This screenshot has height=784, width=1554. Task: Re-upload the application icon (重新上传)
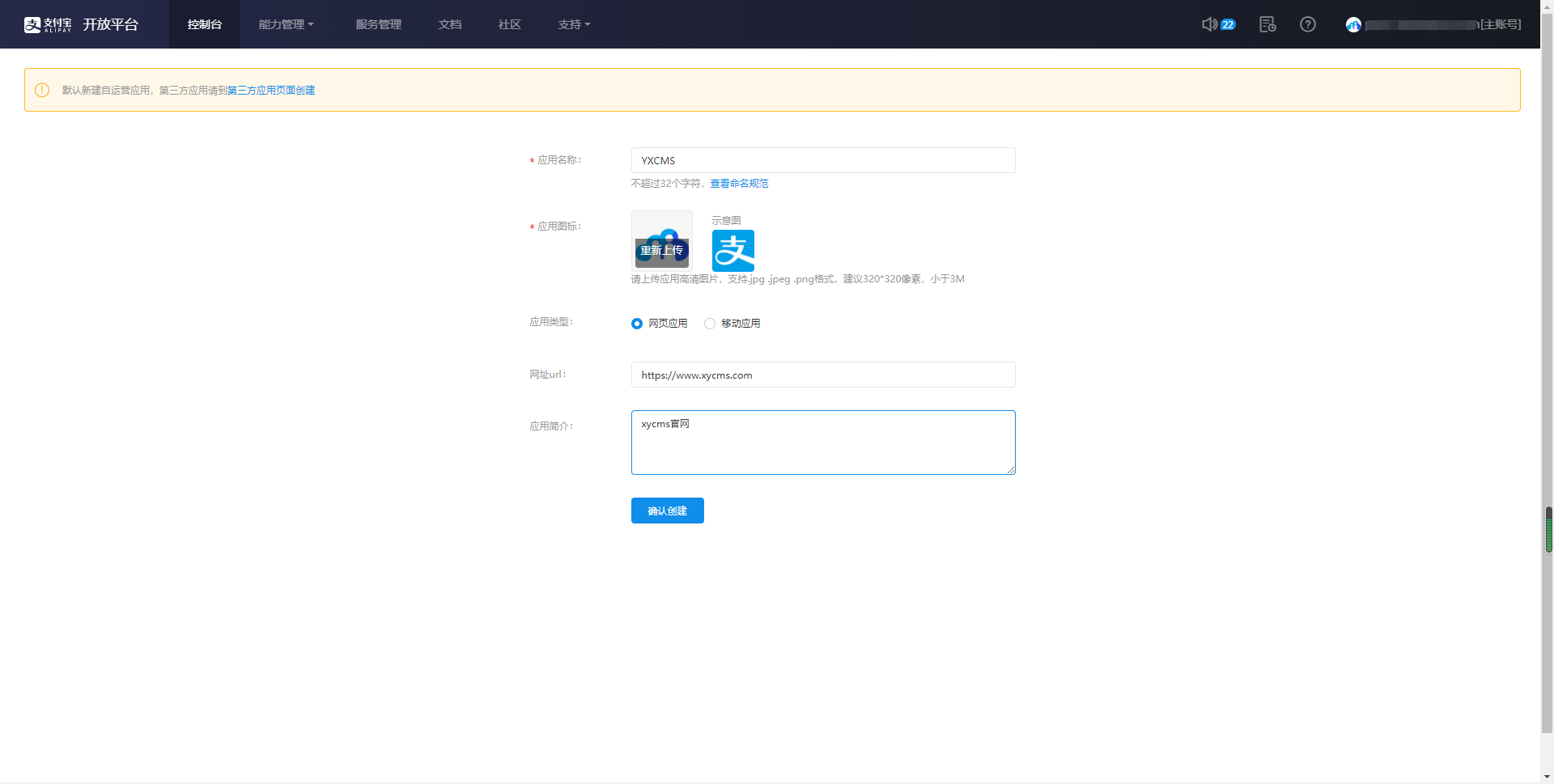662,250
